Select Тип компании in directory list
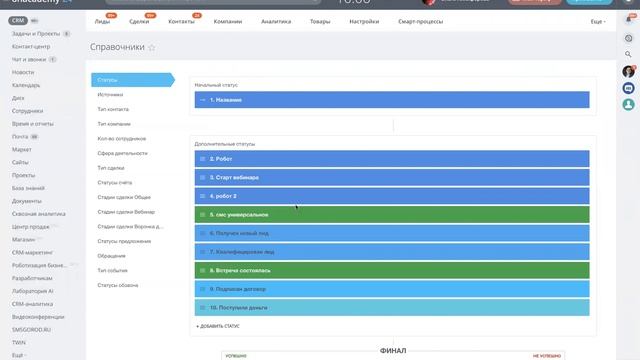640x360 pixels. click(x=114, y=124)
